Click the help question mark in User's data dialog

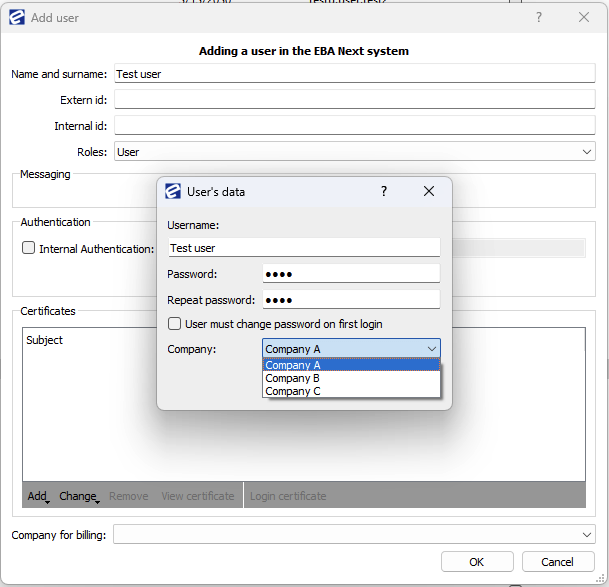pos(383,192)
